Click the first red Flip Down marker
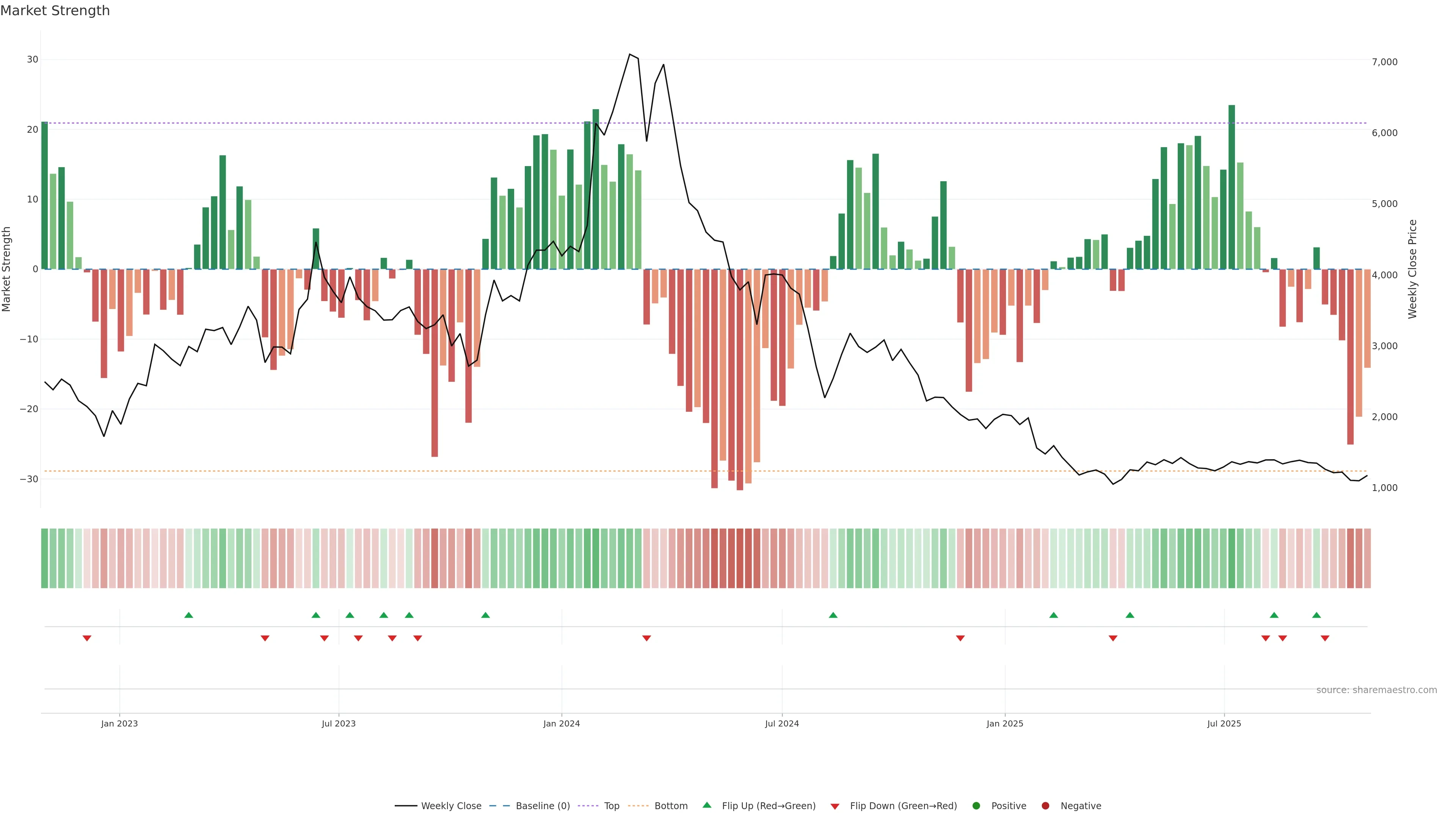The image size is (1456, 819). coord(87,638)
